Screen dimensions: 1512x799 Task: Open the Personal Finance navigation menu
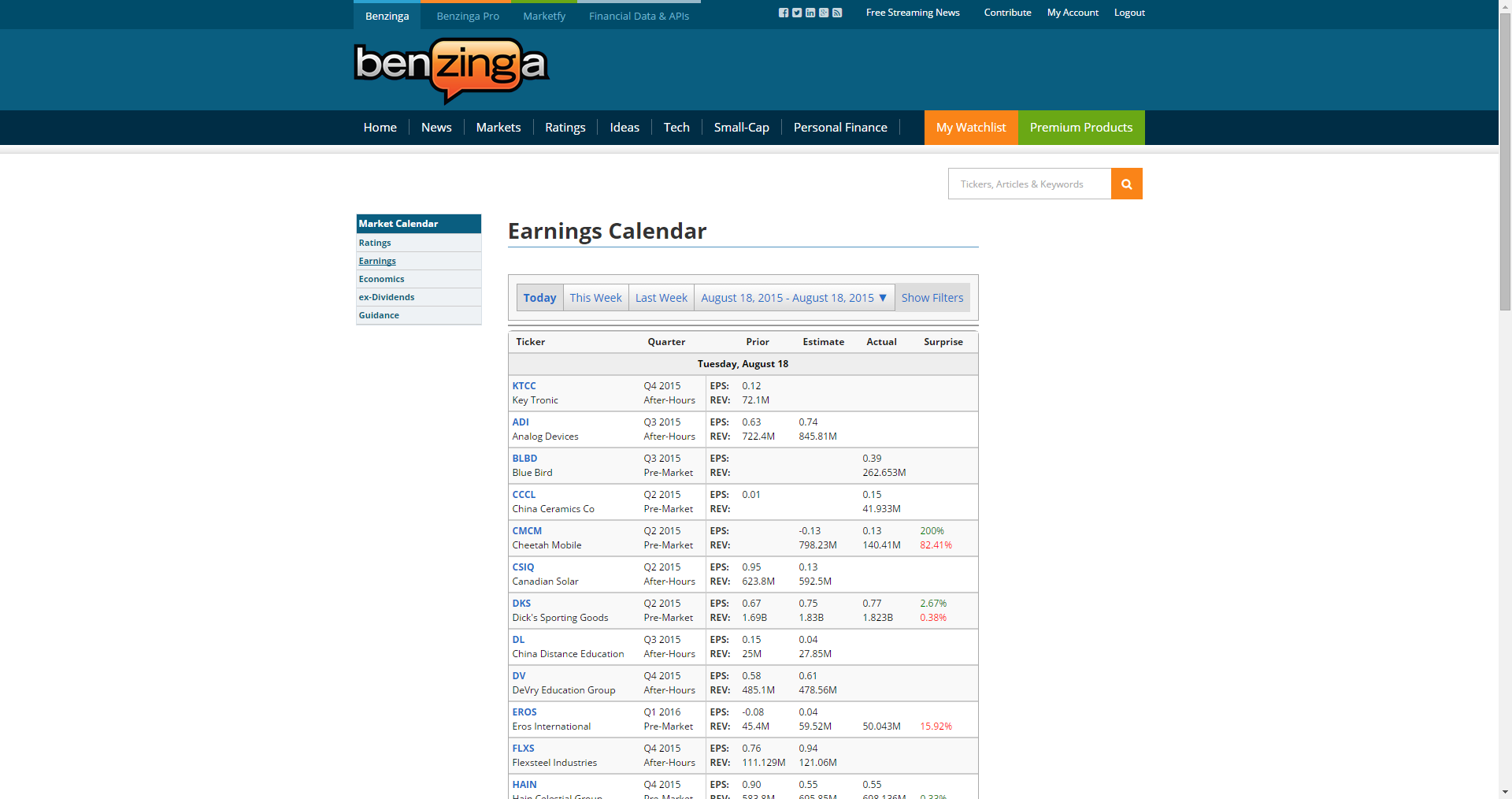point(840,128)
